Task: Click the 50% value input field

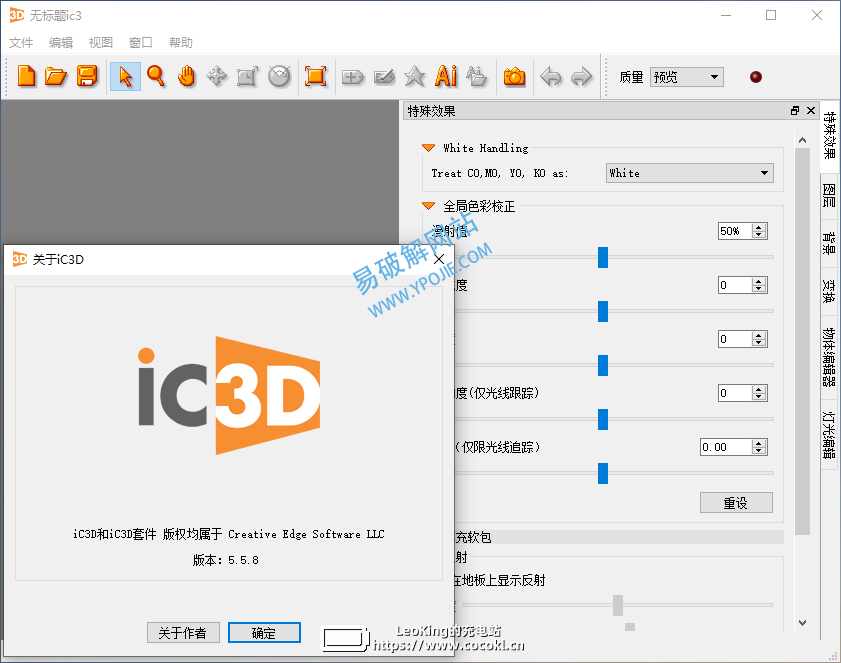Action: 735,231
